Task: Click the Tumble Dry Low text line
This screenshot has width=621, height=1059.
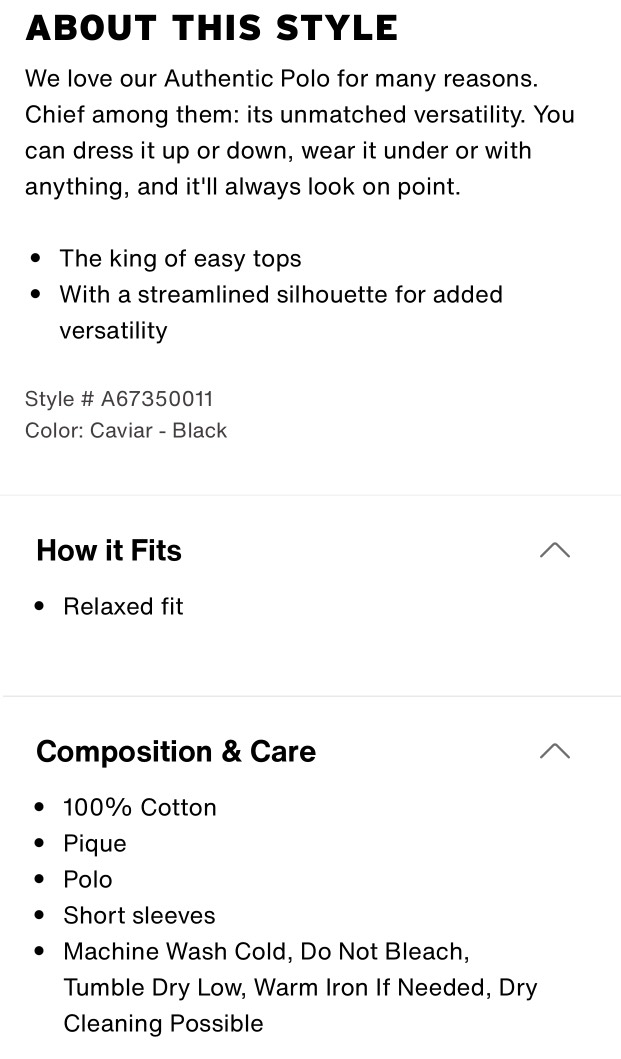Action: (300, 987)
